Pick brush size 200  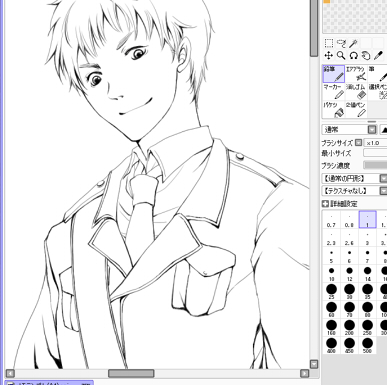[x=349, y=328]
